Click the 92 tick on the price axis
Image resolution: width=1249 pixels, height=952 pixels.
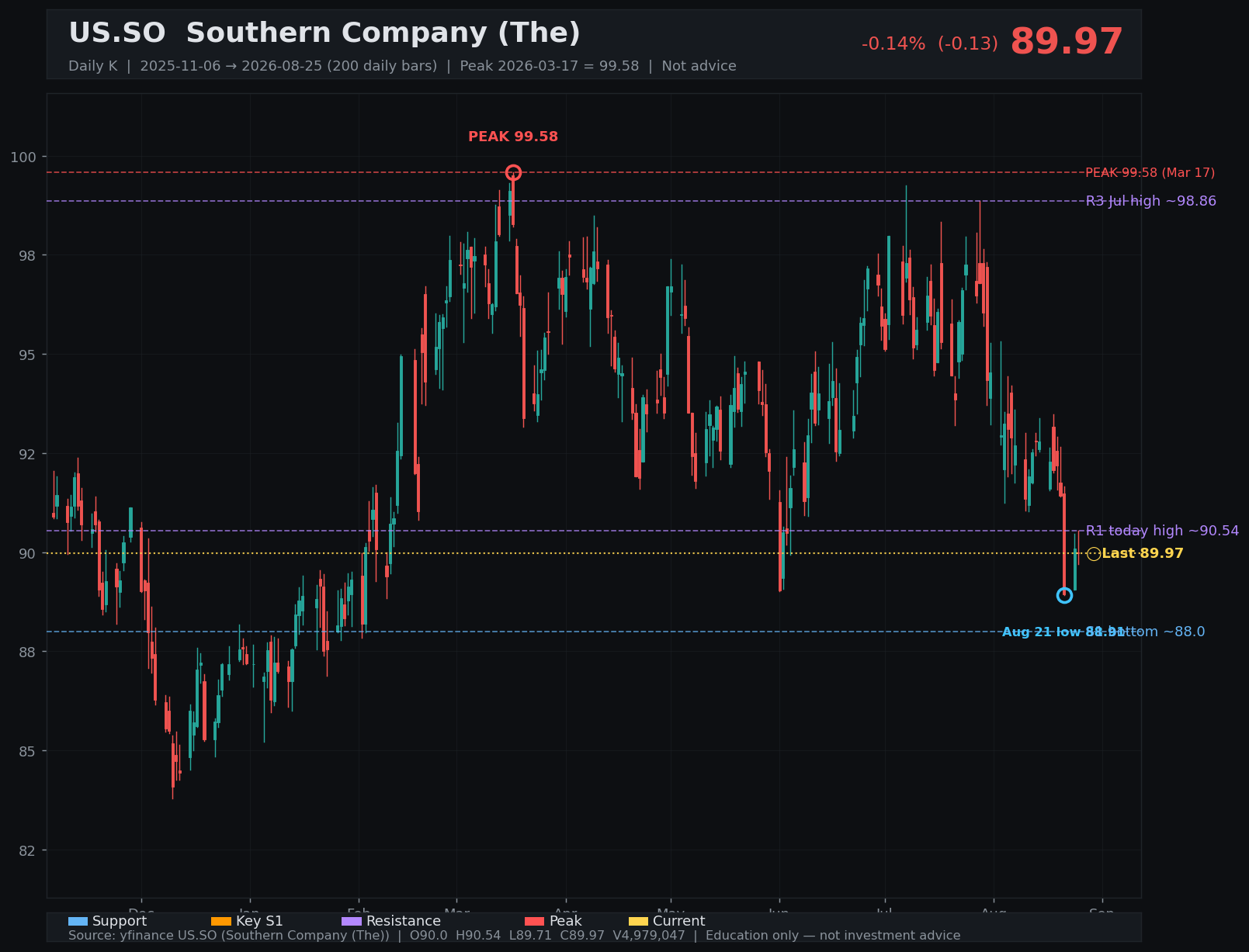click(x=27, y=455)
